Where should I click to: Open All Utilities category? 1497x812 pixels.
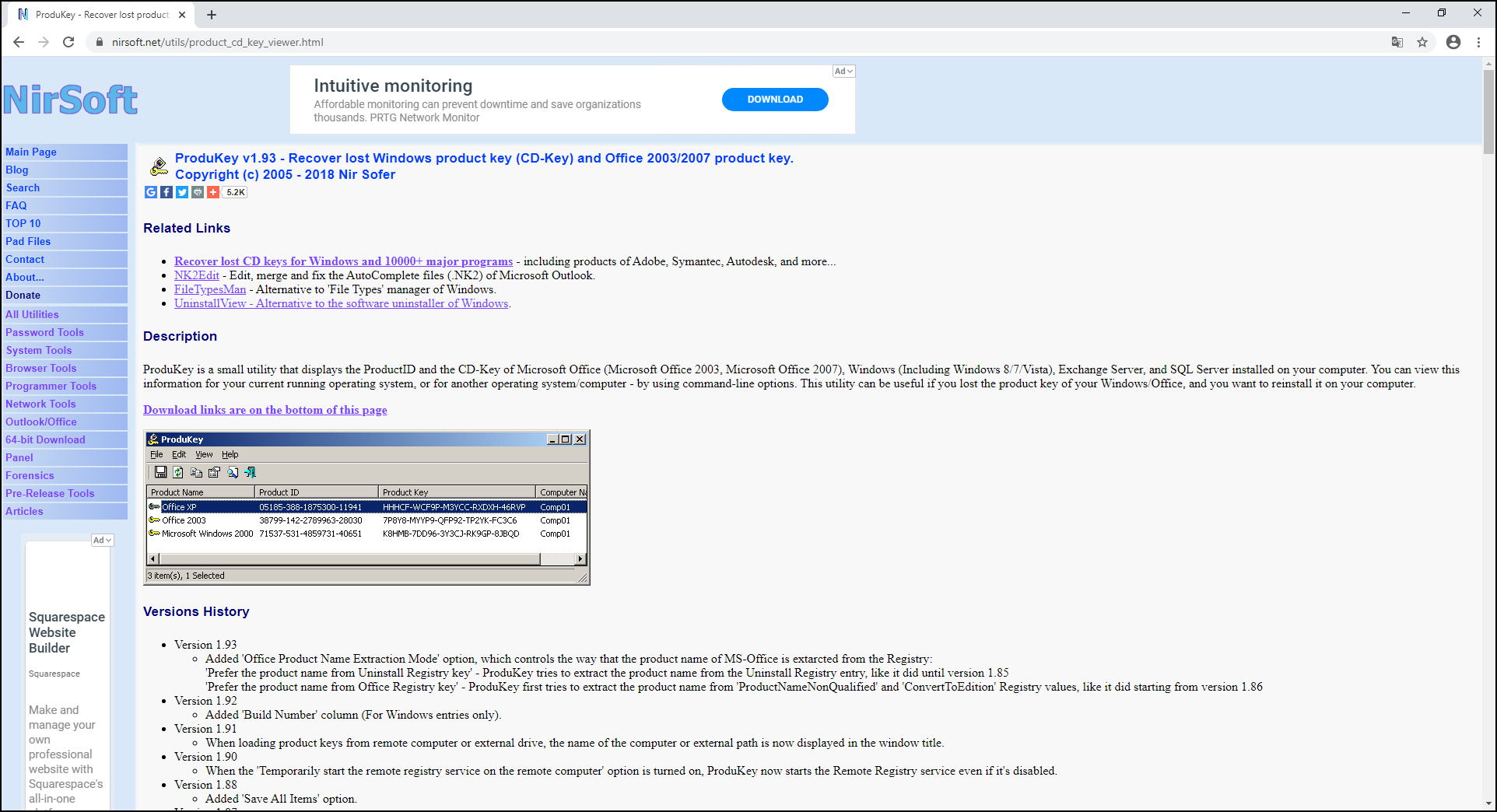[x=65, y=314]
